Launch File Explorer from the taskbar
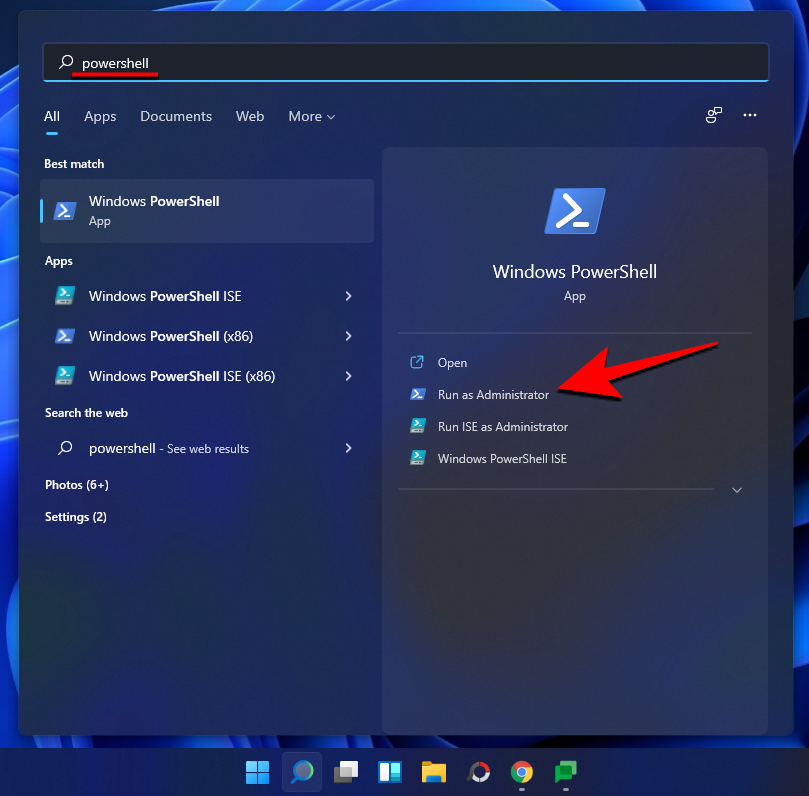809x796 pixels. pos(433,772)
